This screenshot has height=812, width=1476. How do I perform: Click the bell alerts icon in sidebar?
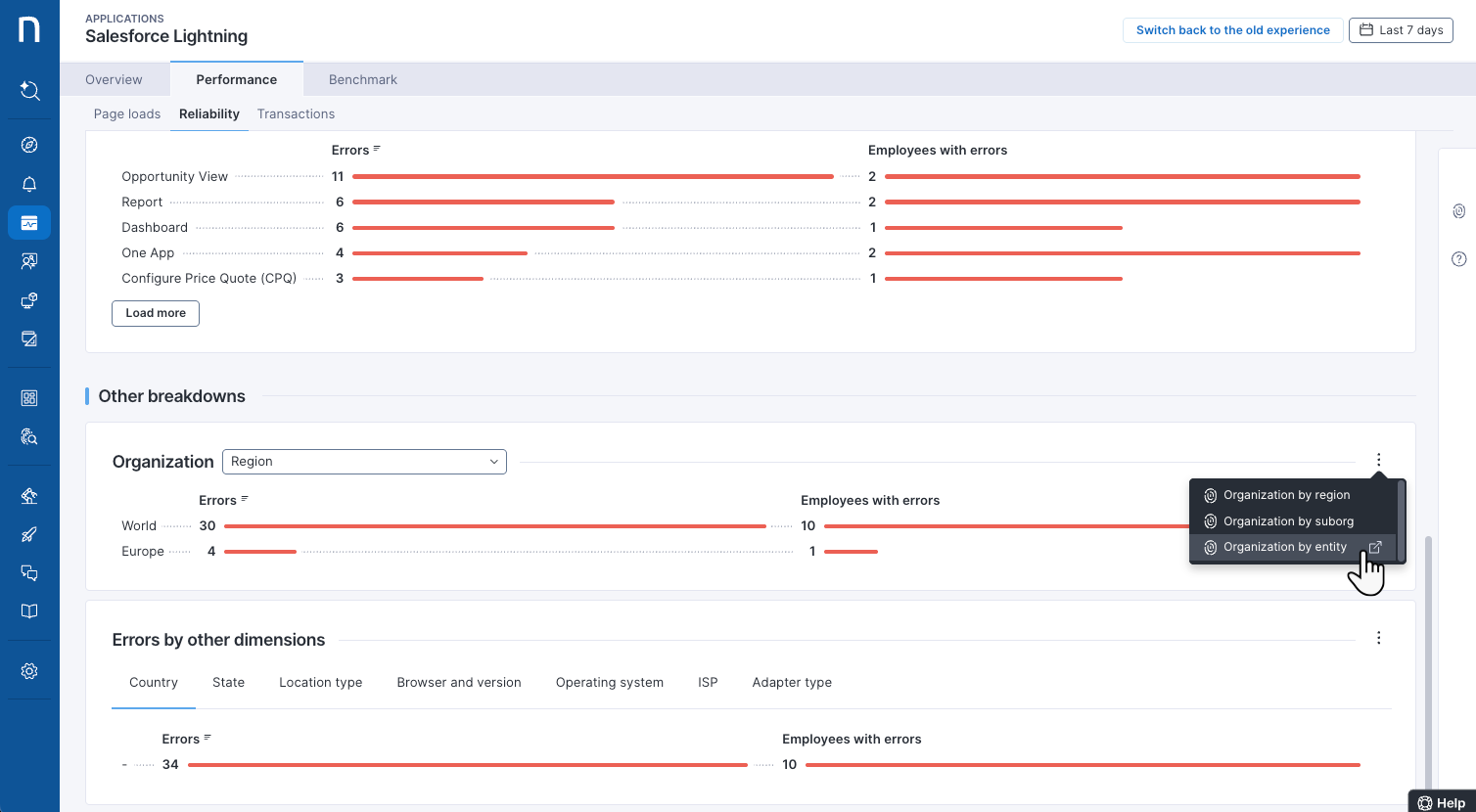pyautogui.click(x=29, y=185)
